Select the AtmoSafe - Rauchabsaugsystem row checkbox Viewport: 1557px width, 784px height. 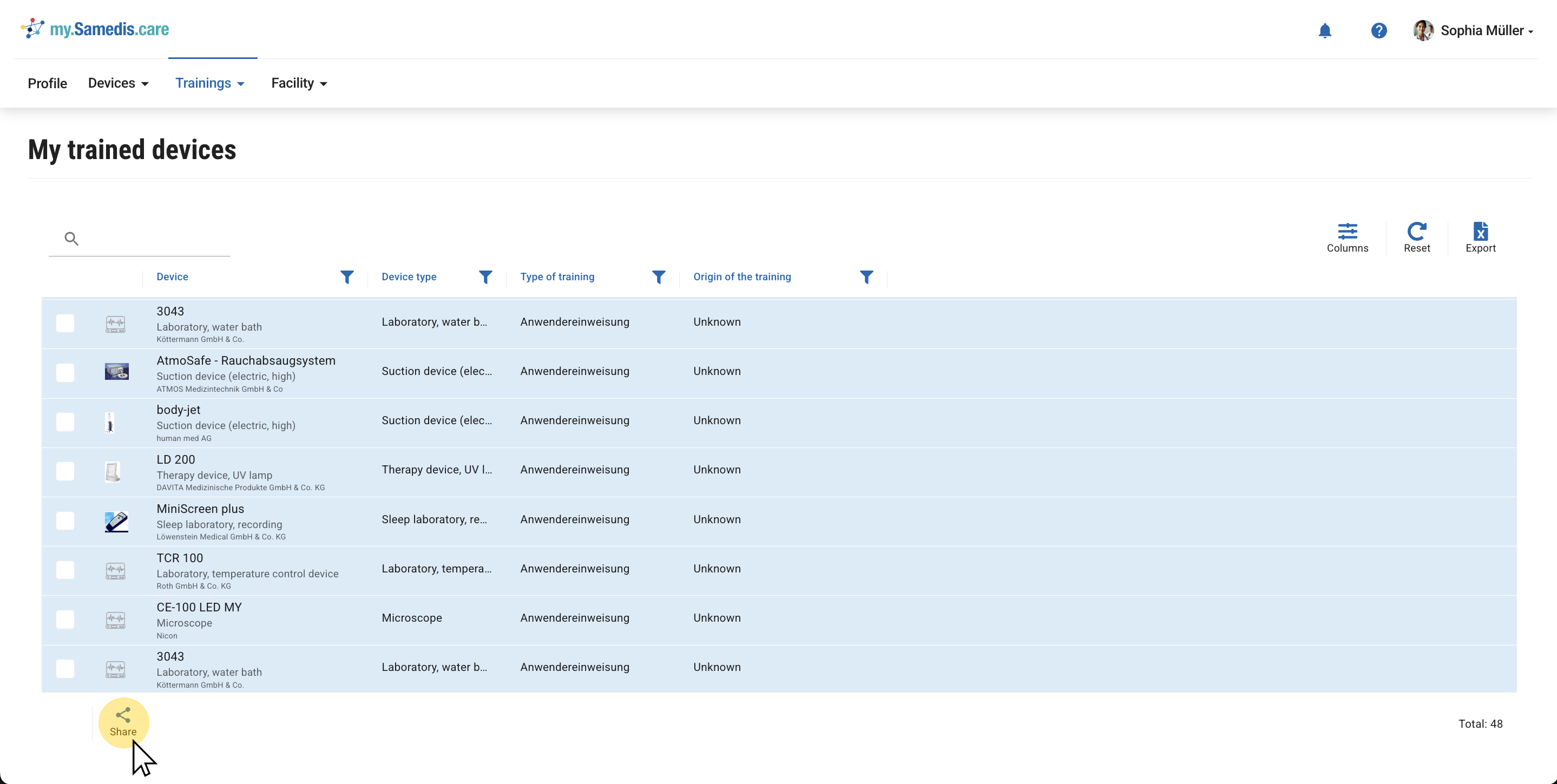pos(65,372)
